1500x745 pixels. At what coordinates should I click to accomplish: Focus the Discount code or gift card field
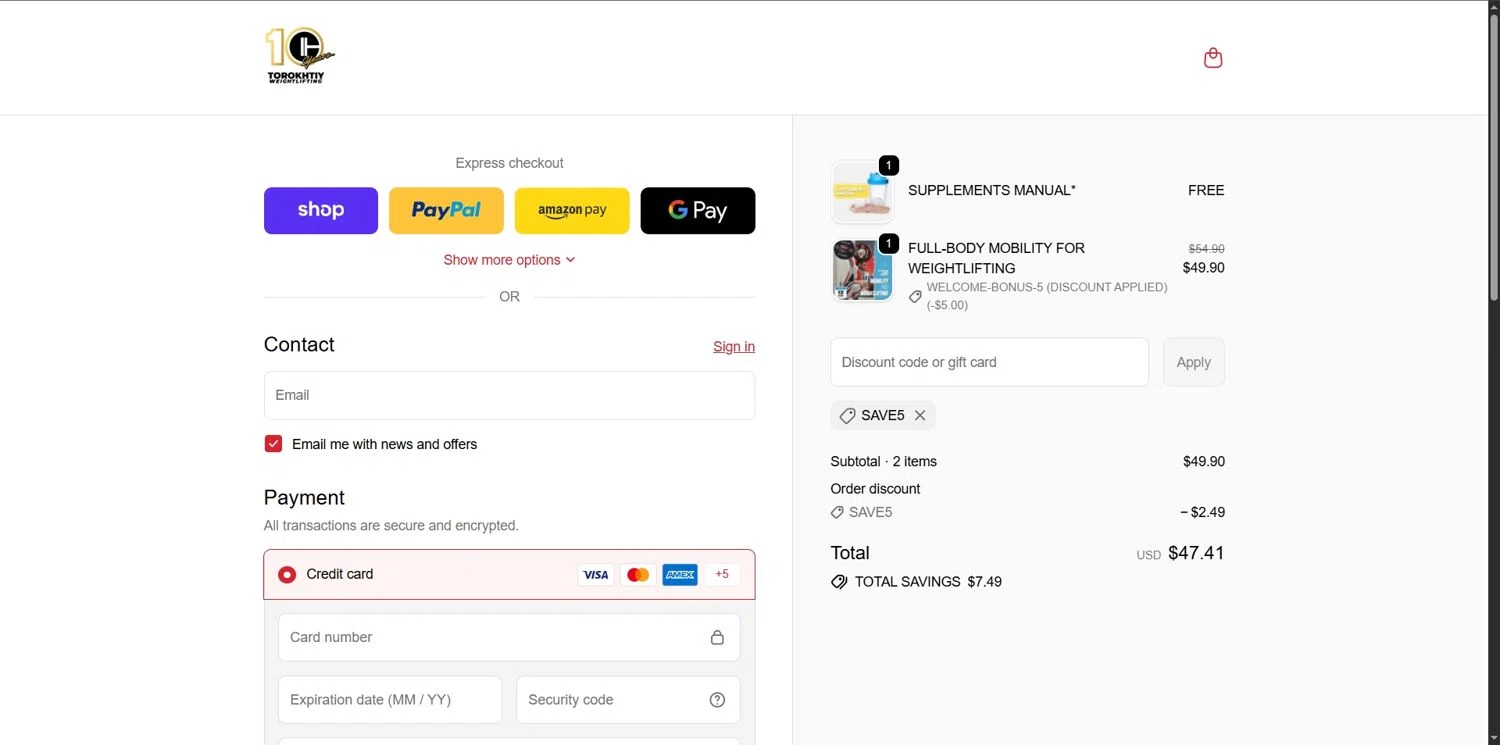989,362
